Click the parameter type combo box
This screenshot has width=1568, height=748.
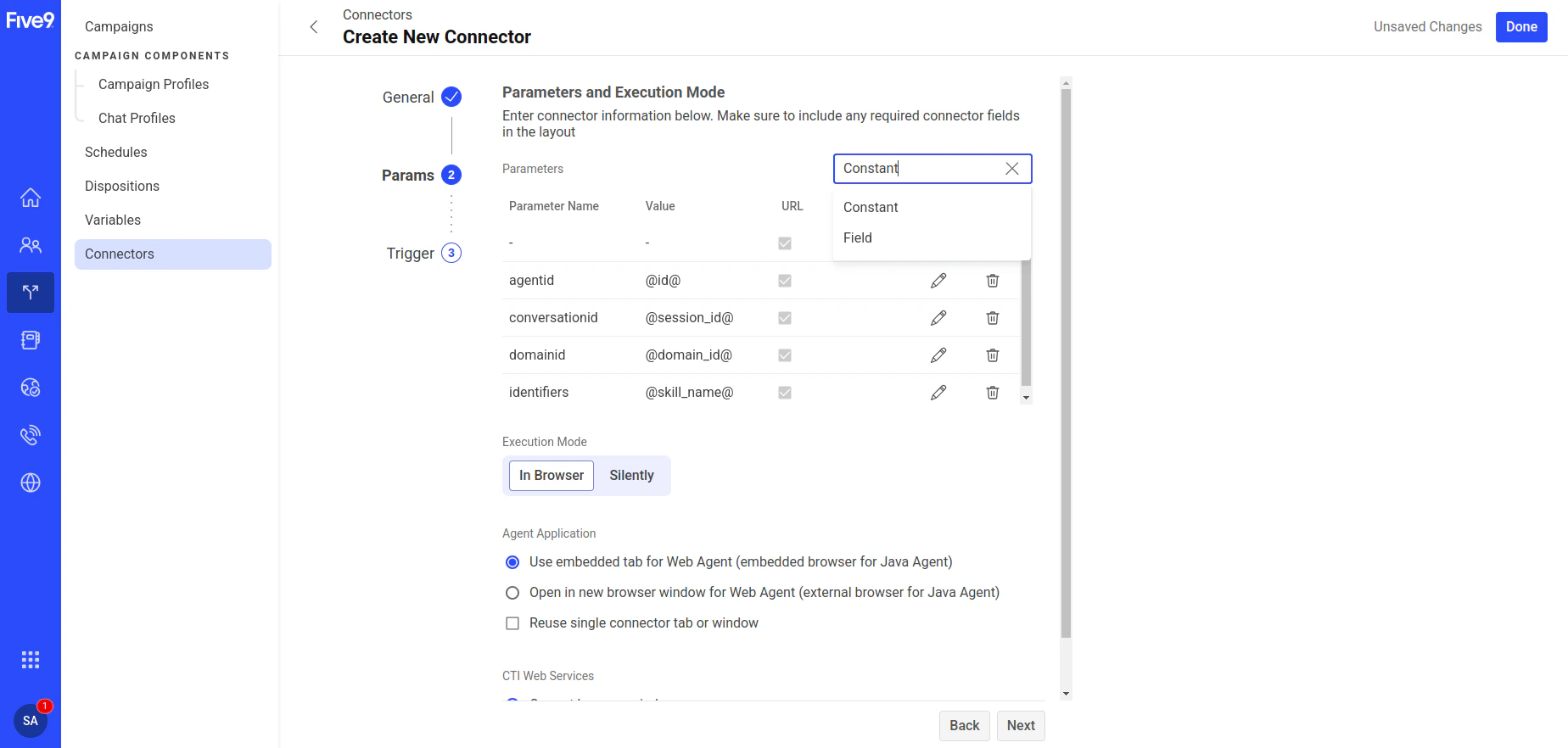[920, 169]
